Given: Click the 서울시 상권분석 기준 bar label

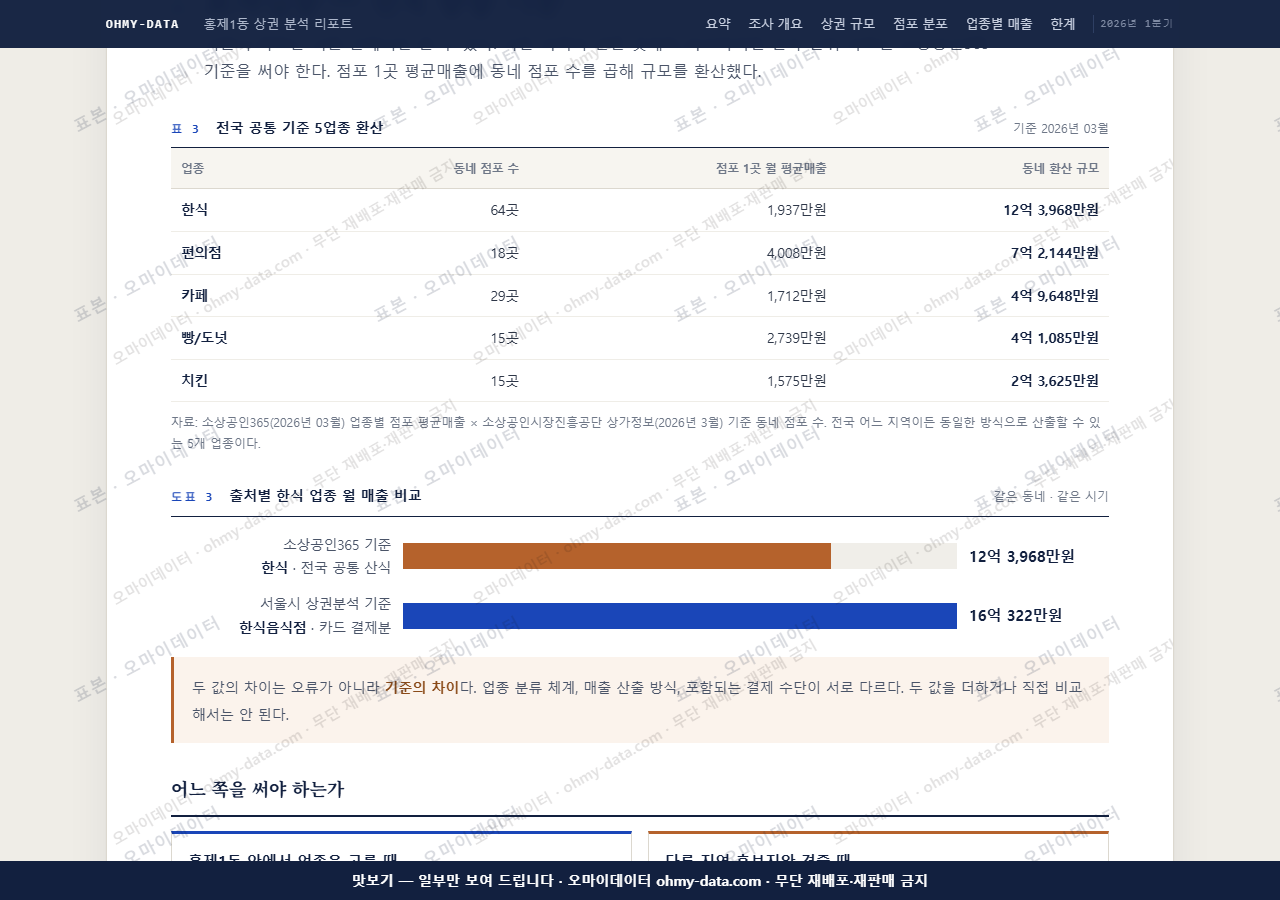Looking at the screenshot, I should click(x=326, y=604).
